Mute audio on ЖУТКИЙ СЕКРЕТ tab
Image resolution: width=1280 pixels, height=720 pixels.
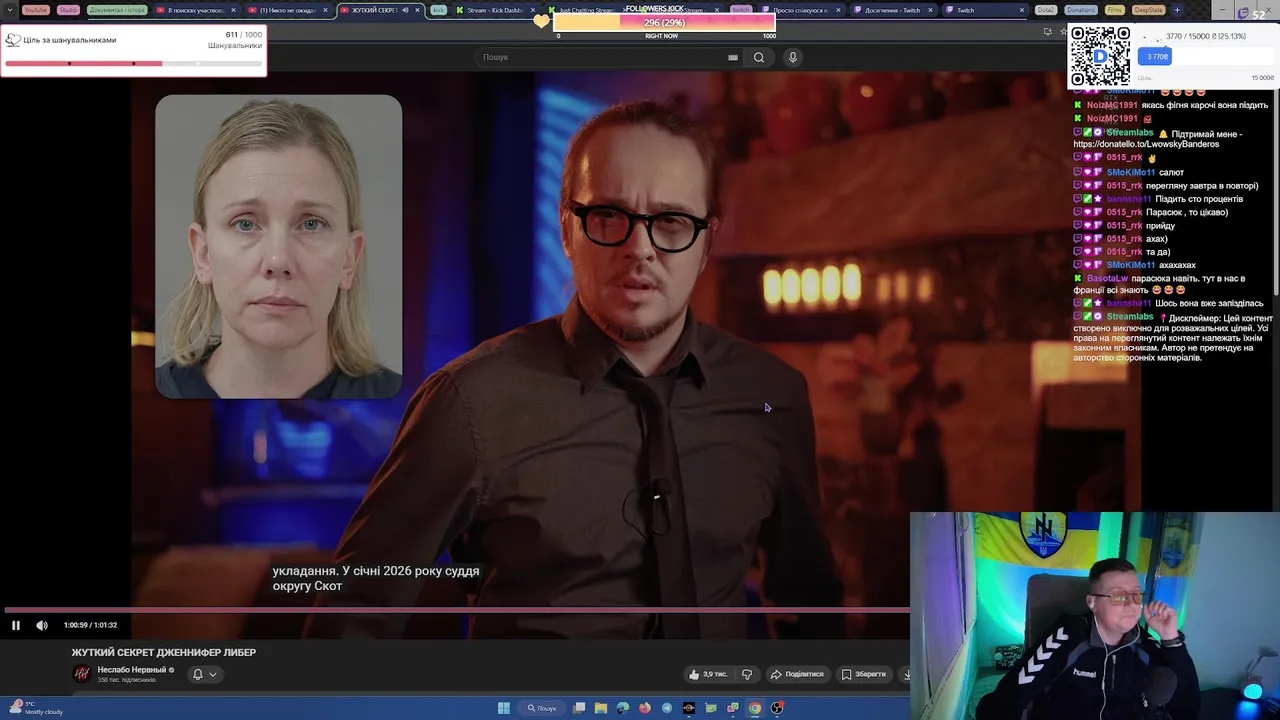tap(405, 10)
